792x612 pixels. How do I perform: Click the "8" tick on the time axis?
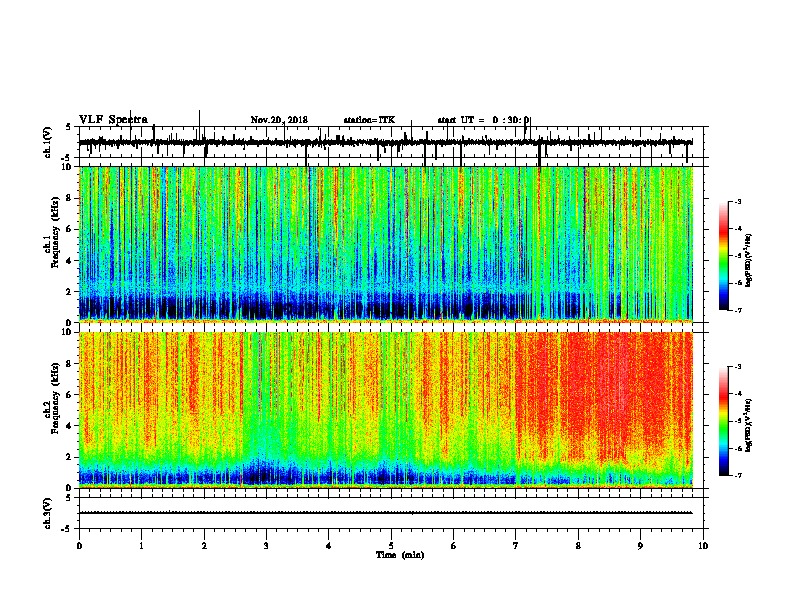(x=578, y=546)
